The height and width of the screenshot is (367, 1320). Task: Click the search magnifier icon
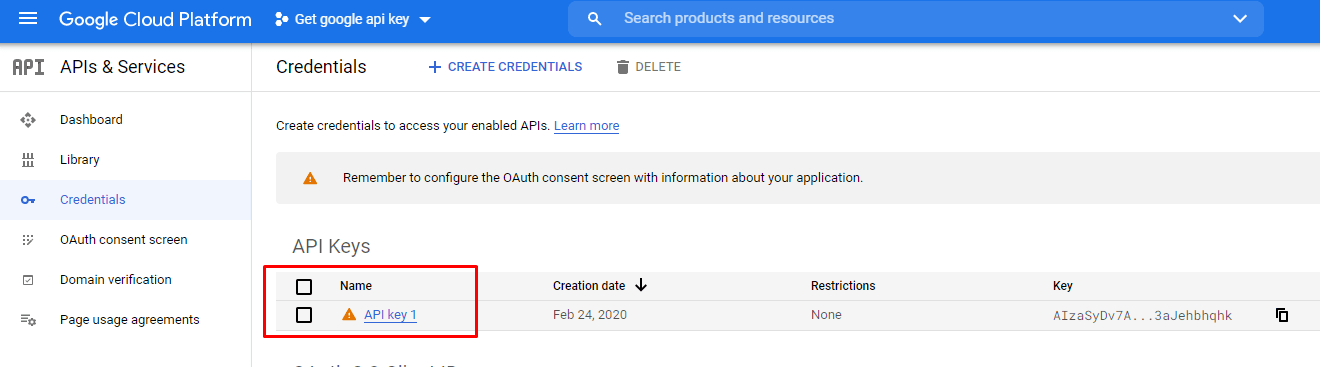pos(595,19)
